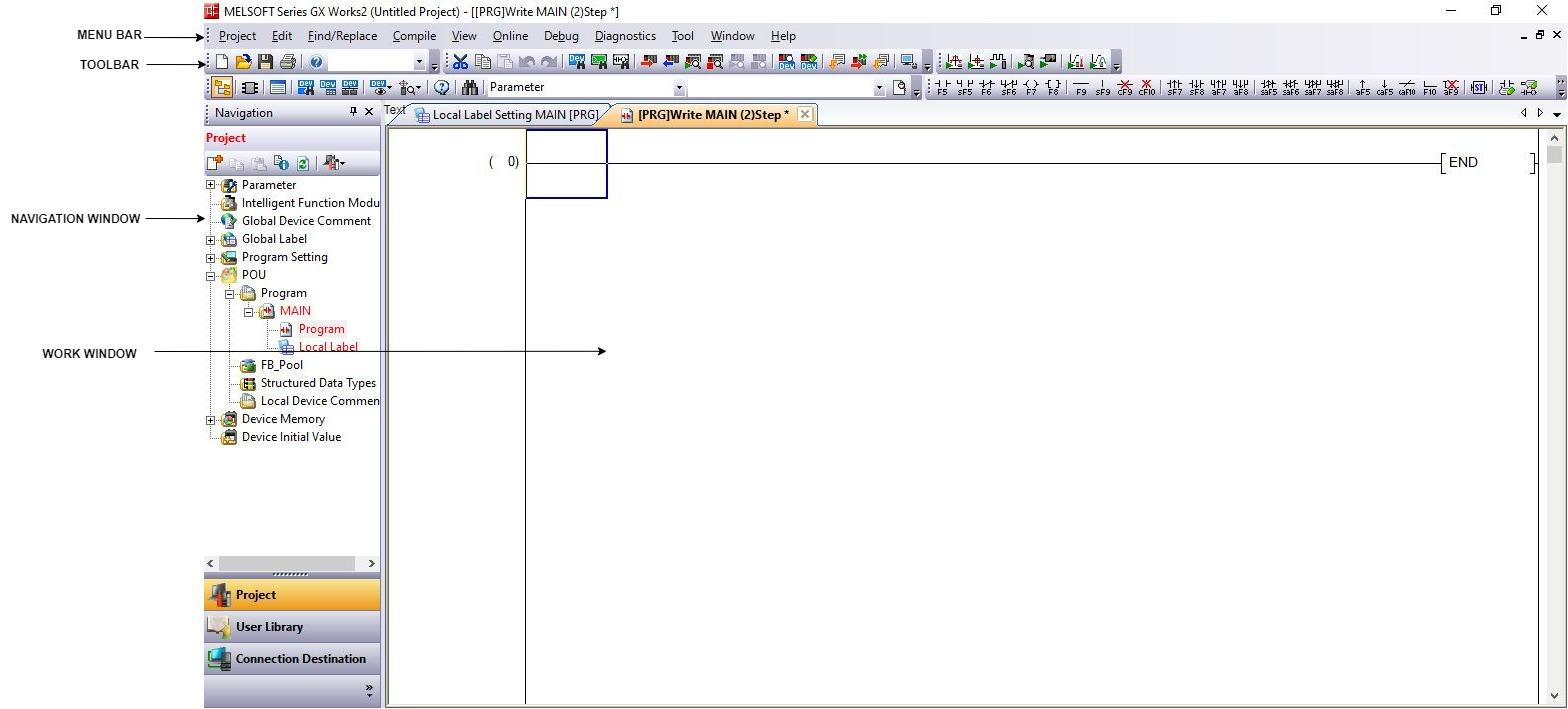Open the Tool menu
The width and height of the screenshot is (1568, 709).
tap(682, 36)
